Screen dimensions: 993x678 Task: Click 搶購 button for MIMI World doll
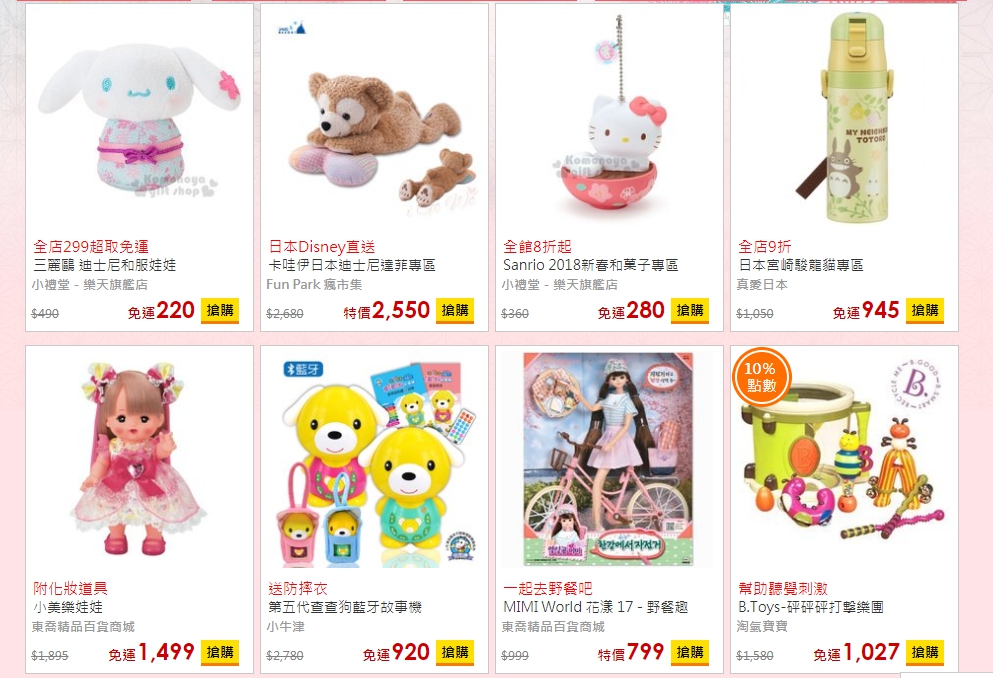pos(690,652)
